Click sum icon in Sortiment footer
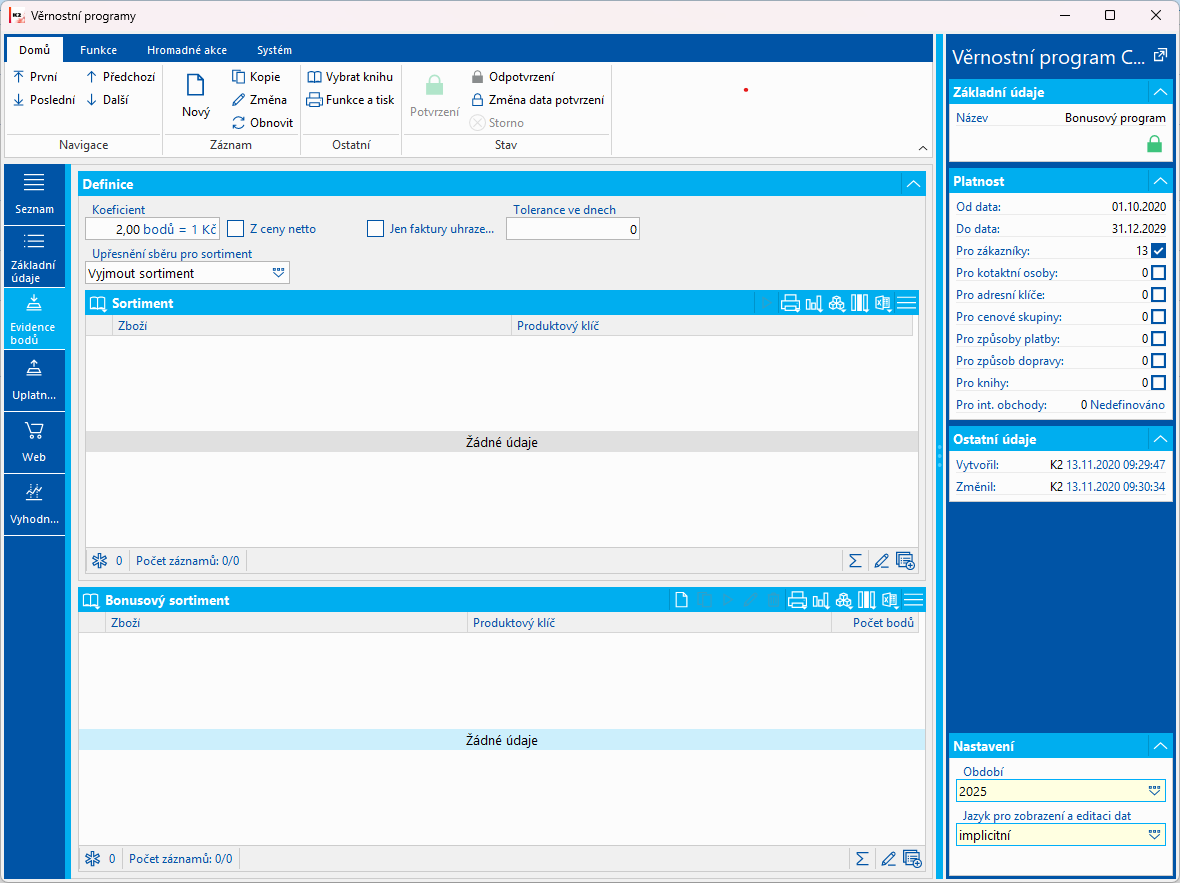The width and height of the screenshot is (1180, 883). pos(855,561)
